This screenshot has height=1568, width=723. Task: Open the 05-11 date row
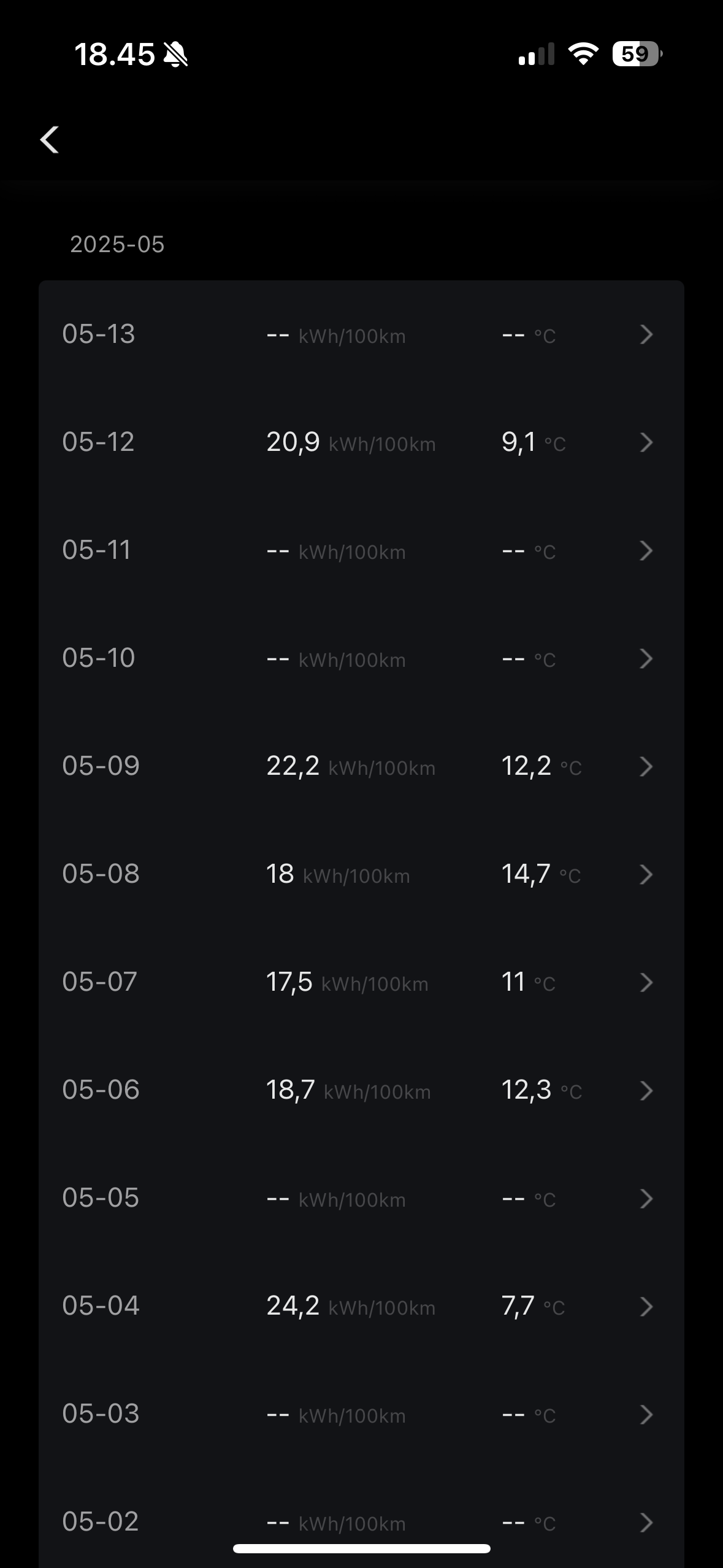pos(97,550)
